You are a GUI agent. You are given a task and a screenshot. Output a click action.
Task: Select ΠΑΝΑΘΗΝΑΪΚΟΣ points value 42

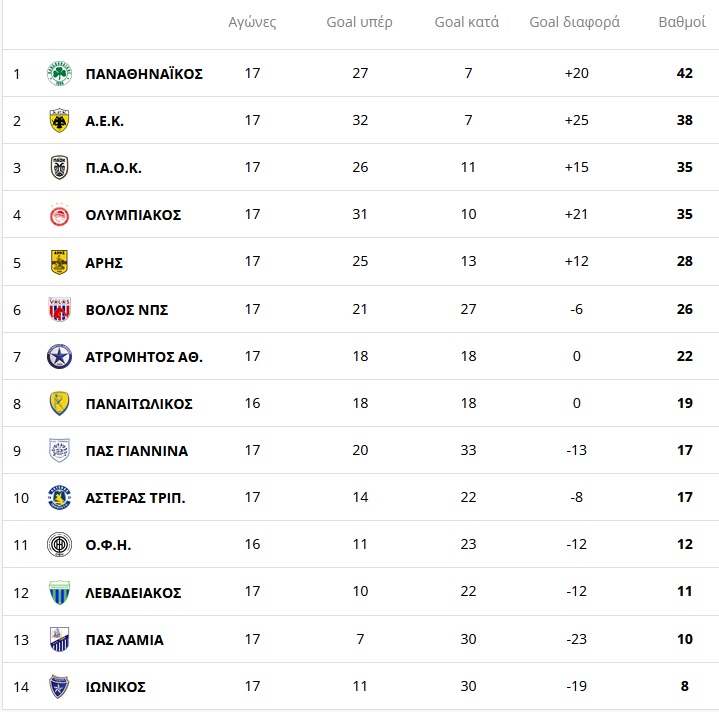click(x=684, y=74)
